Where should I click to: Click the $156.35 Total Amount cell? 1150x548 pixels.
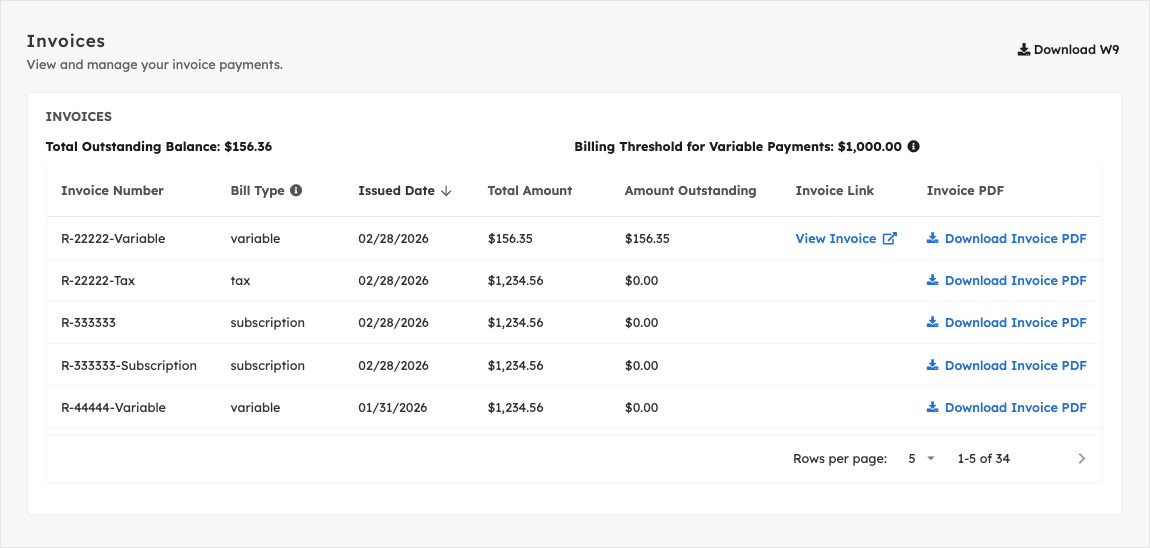point(510,238)
